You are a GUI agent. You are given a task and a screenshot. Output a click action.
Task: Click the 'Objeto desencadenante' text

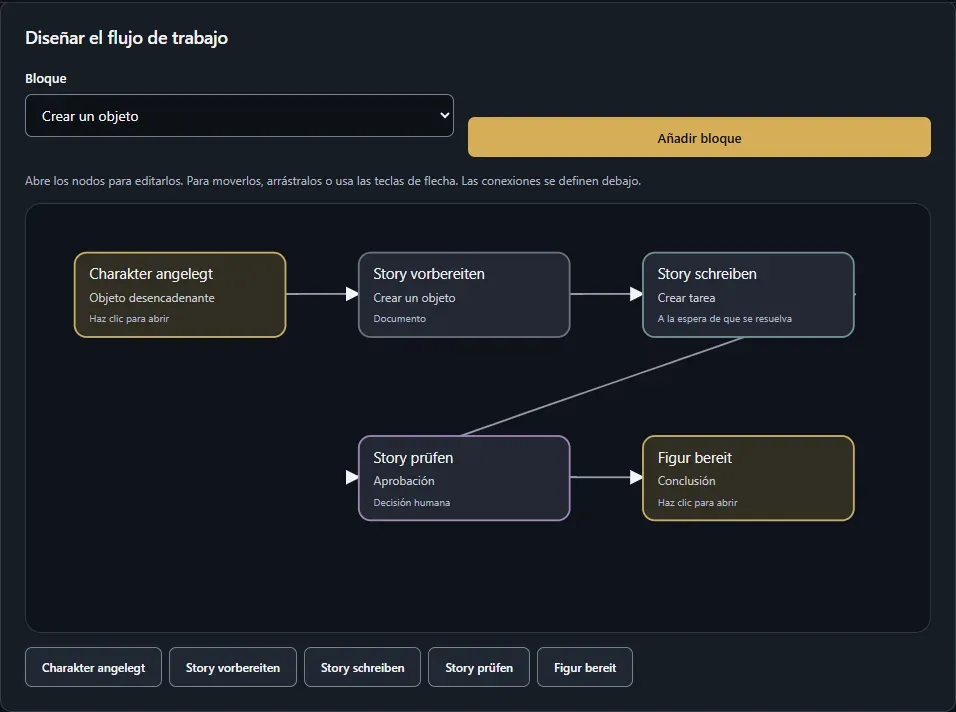coord(152,297)
